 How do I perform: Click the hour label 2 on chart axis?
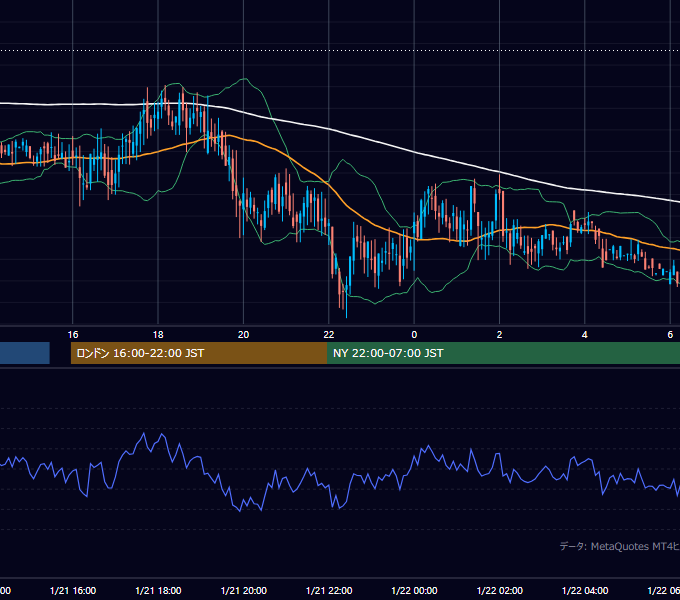pos(499,335)
